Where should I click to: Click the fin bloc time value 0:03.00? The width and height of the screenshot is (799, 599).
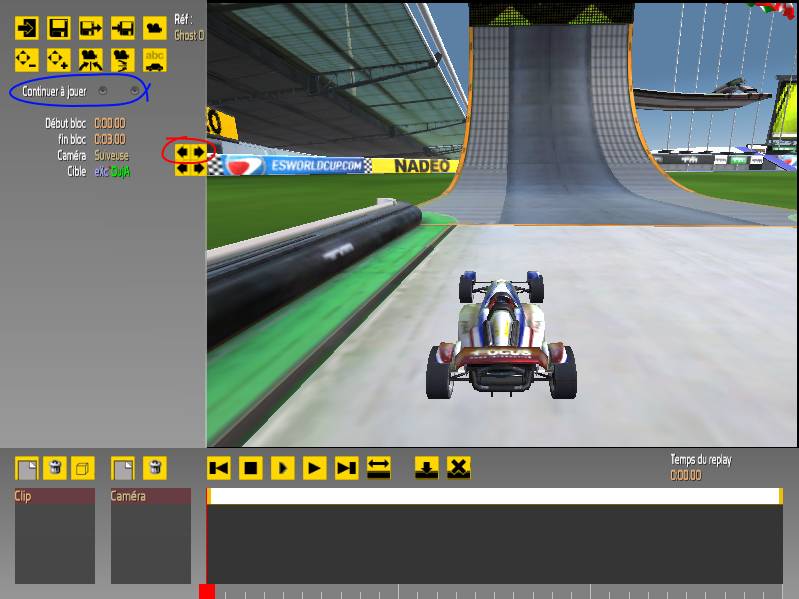tap(110, 139)
